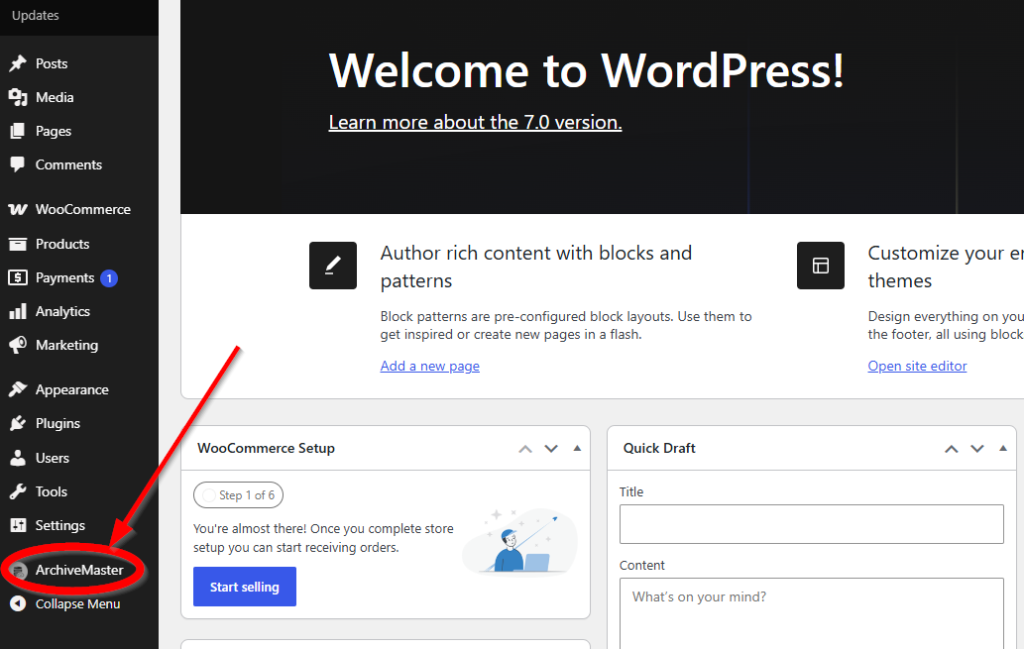
Task: Click the Open site editor link
Action: (x=917, y=366)
